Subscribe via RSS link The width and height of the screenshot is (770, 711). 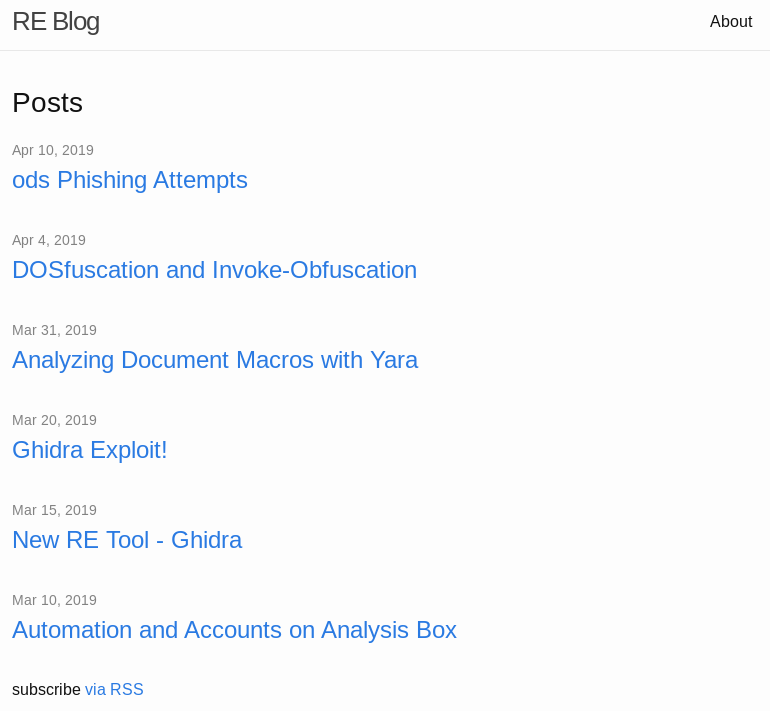tap(114, 690)
